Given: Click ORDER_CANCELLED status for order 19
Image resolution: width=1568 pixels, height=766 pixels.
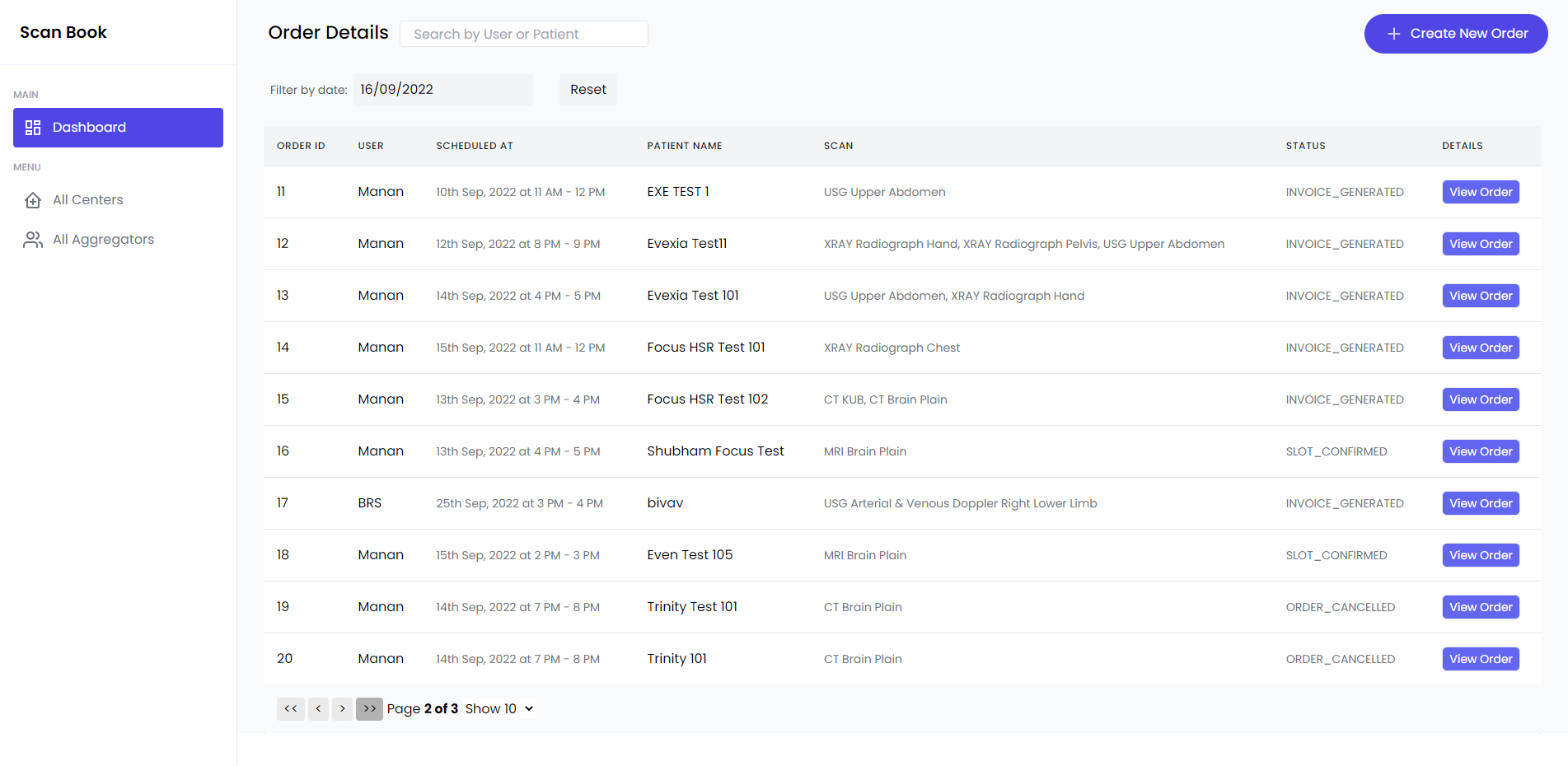Looking at the screenshot, I should point(1341,607).
